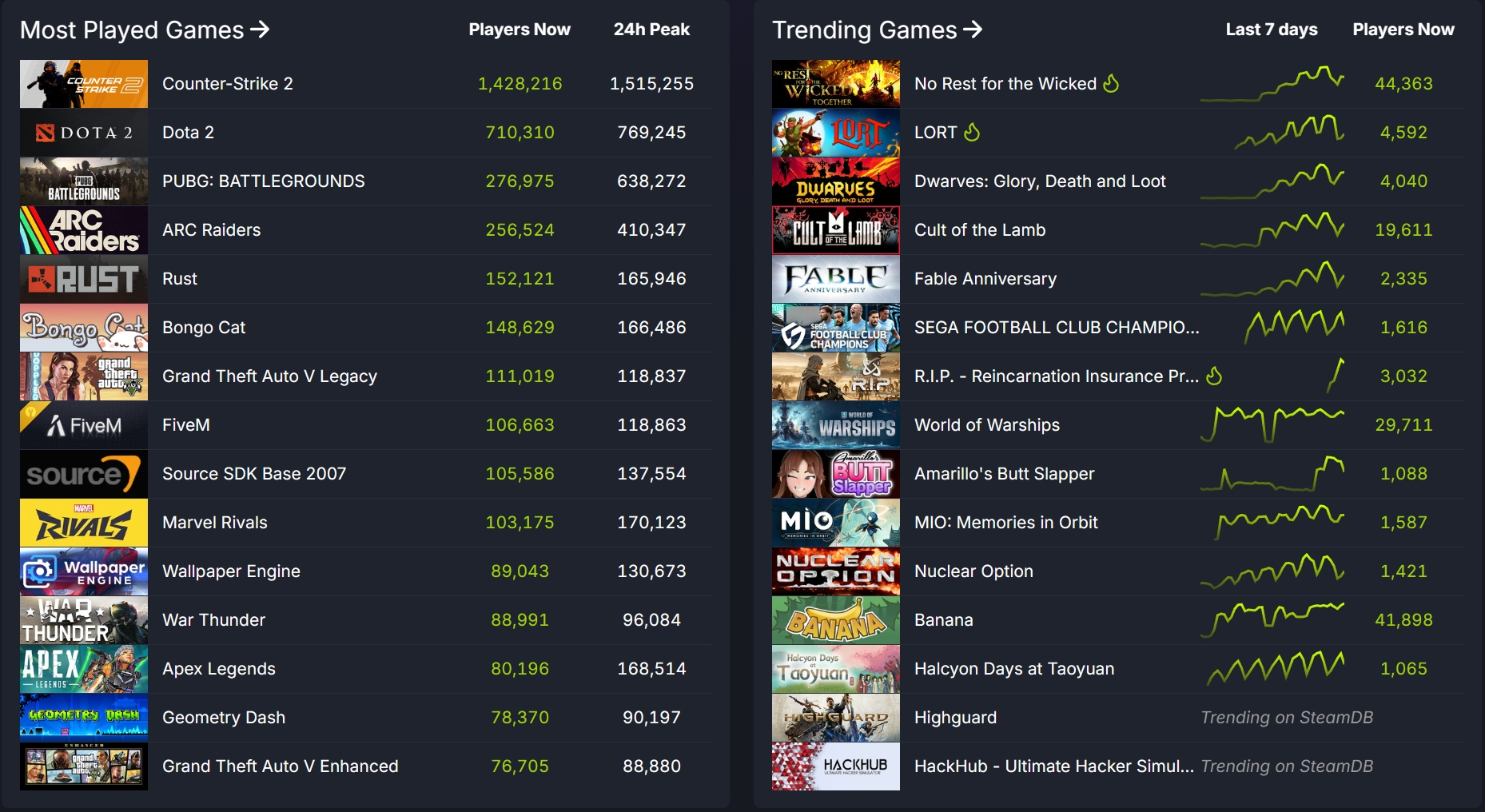Open the Counter-Strike 2 game thumbnail
Screen dimensions: 1485x812
pyautogui.click(x=84, y=84)
